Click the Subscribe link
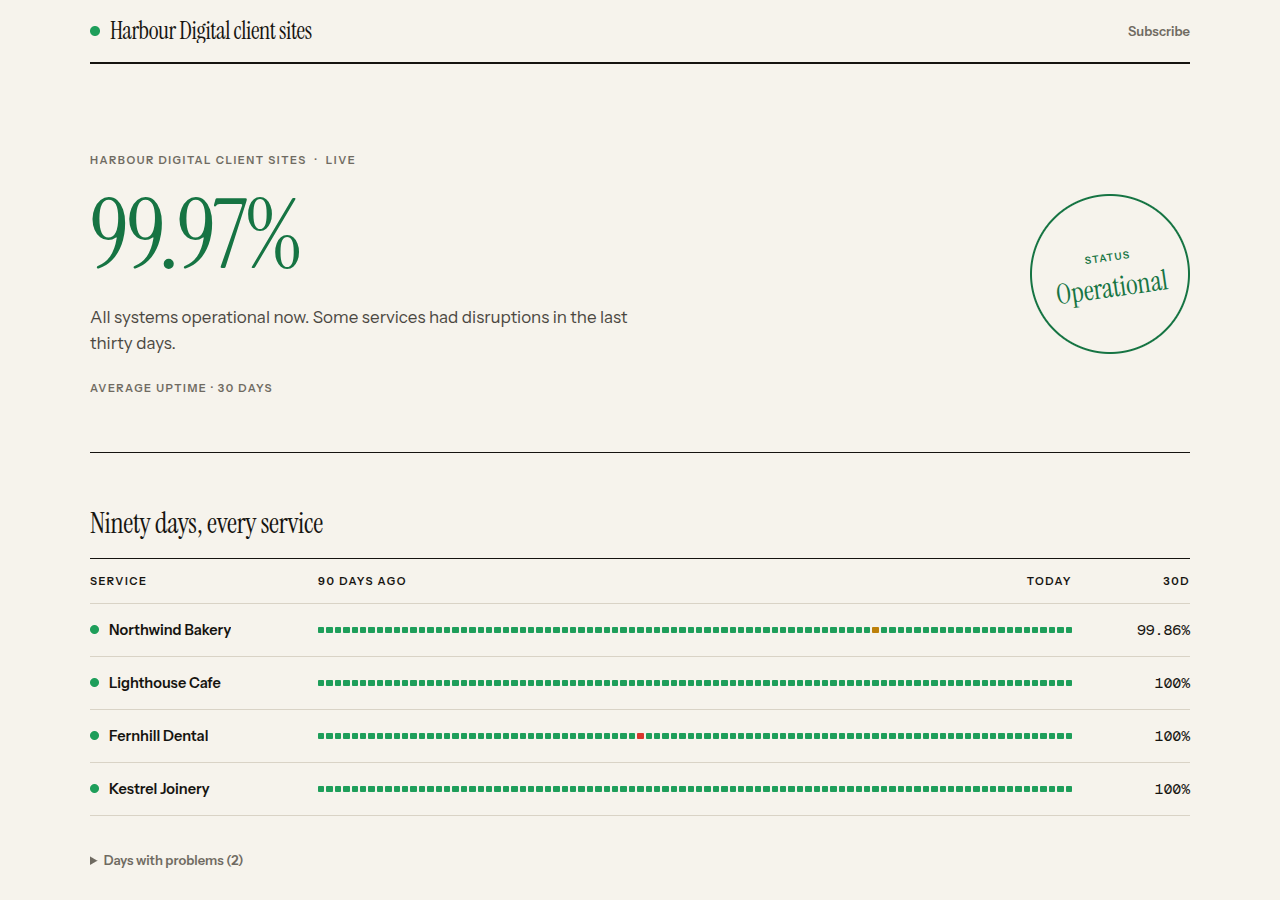 (1158, 31)
